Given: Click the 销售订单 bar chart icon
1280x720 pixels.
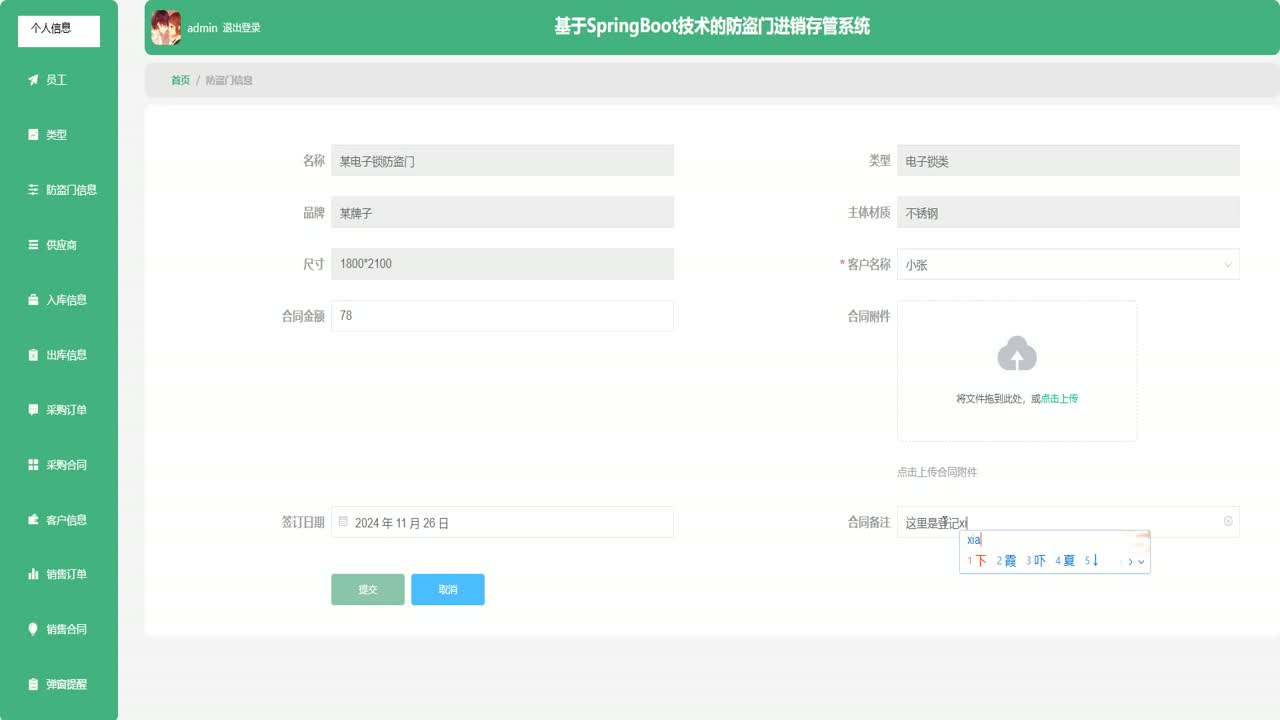Looking at the screenshot, I should tap(33, 574).
